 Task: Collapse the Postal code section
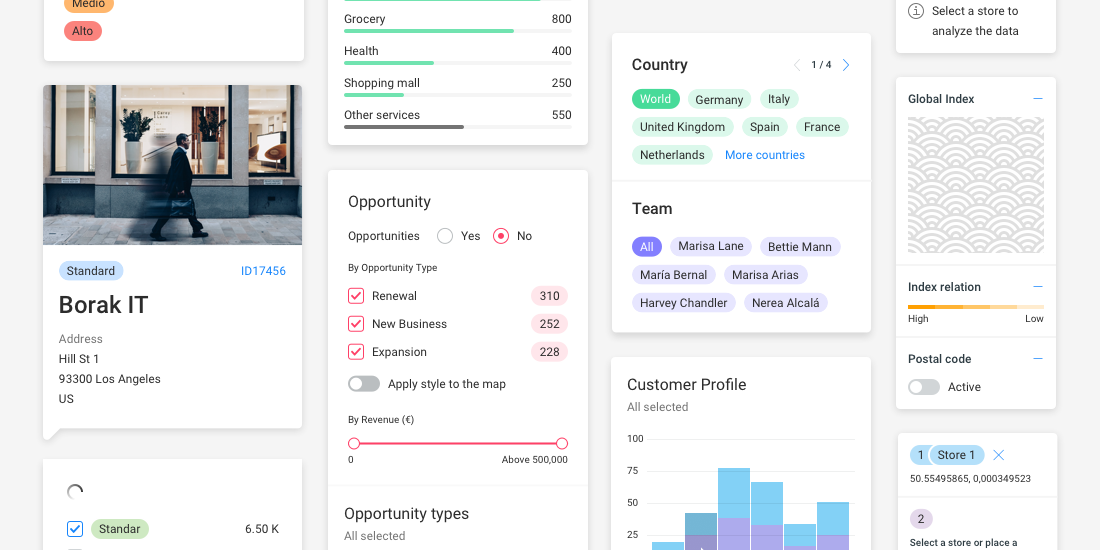pos(1037,359)
